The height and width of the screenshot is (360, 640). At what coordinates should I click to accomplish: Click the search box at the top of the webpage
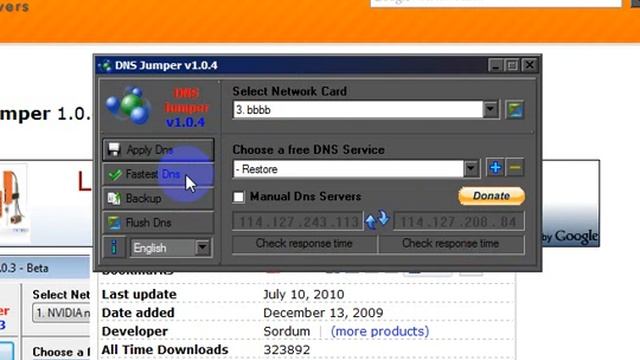[496, 2]
